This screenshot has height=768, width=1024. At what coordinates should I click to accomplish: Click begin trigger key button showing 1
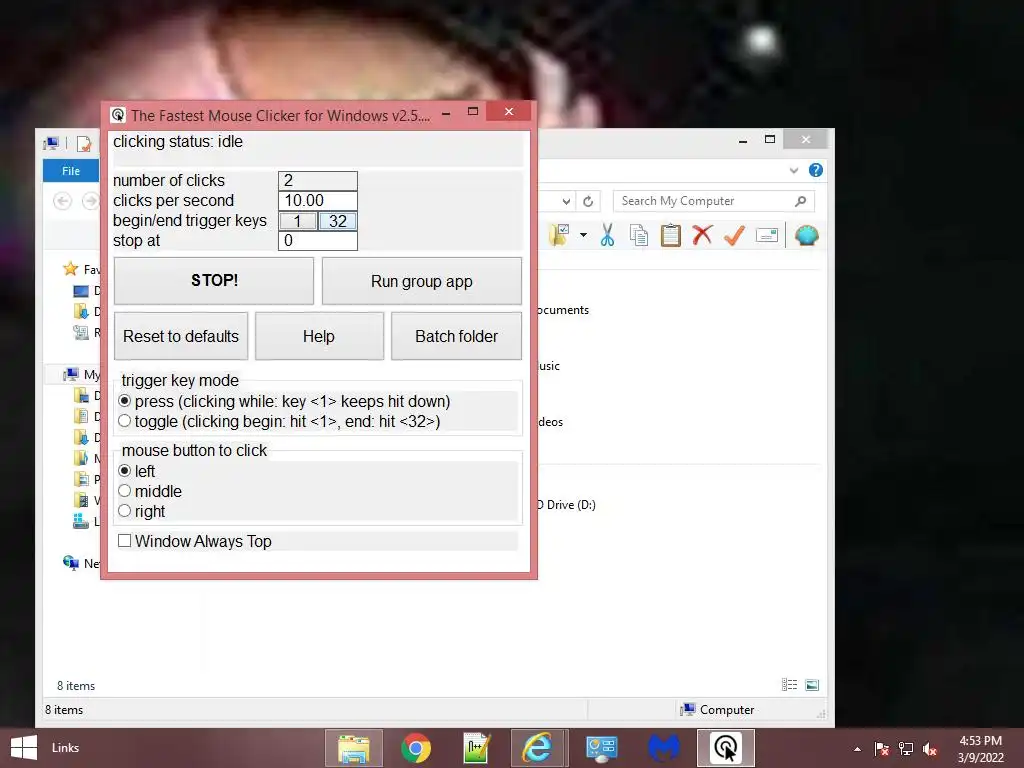298,221
